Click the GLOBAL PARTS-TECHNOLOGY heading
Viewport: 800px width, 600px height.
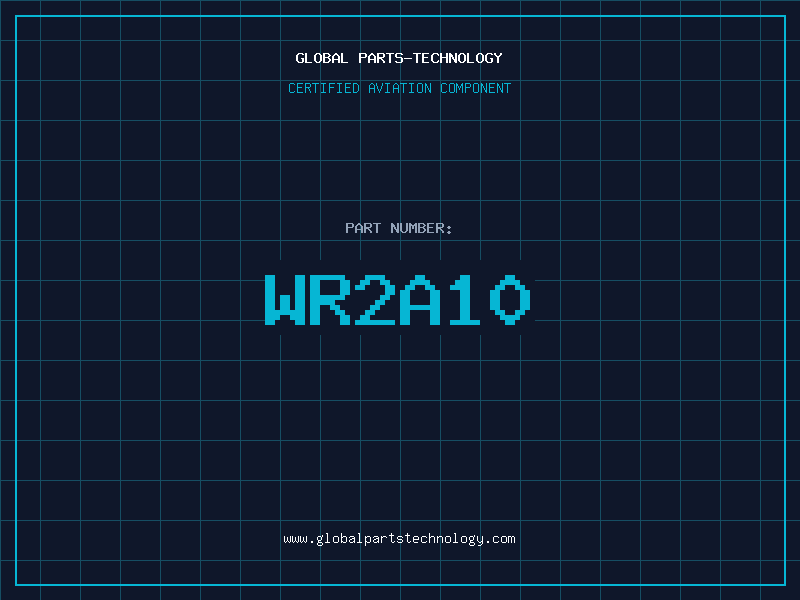pos(399,58)
